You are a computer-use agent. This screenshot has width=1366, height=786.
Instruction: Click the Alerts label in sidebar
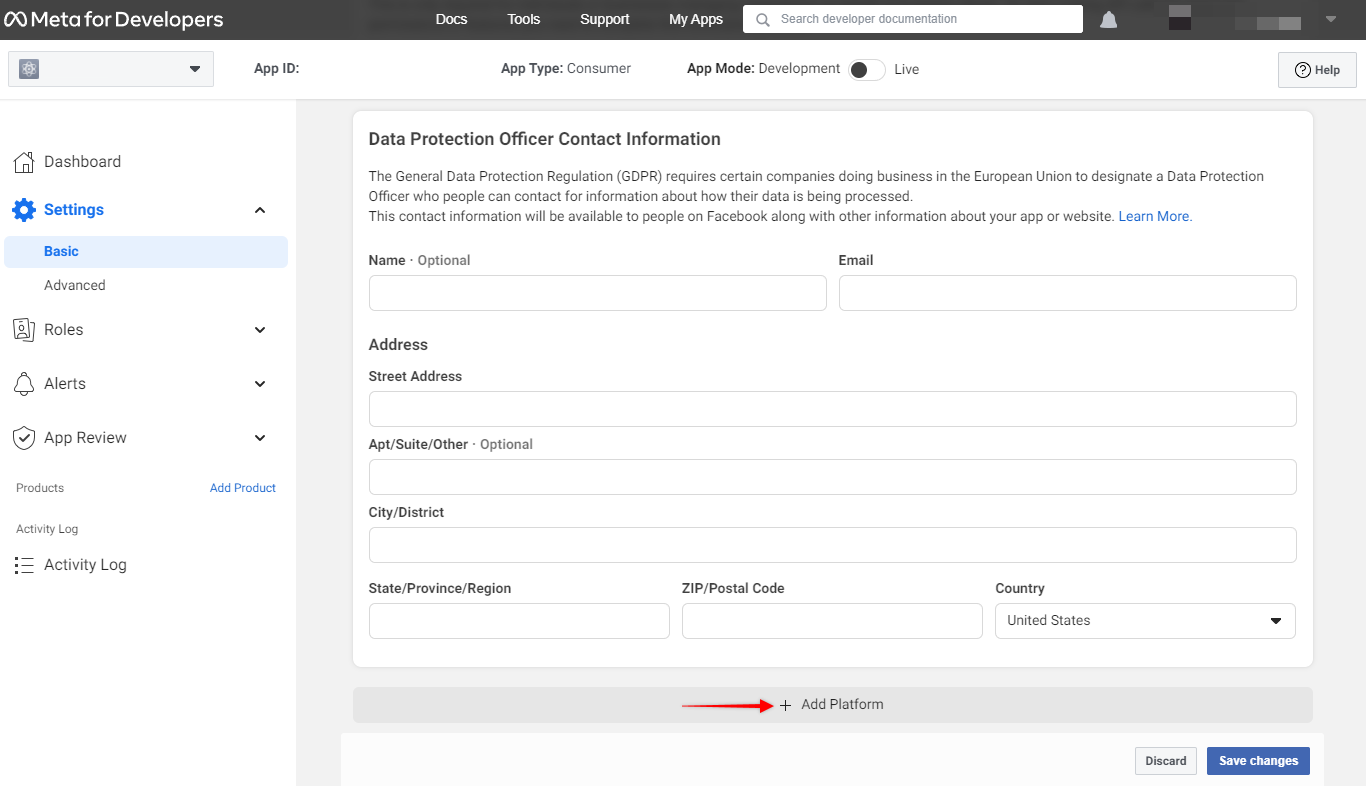(x=65, y=384)
